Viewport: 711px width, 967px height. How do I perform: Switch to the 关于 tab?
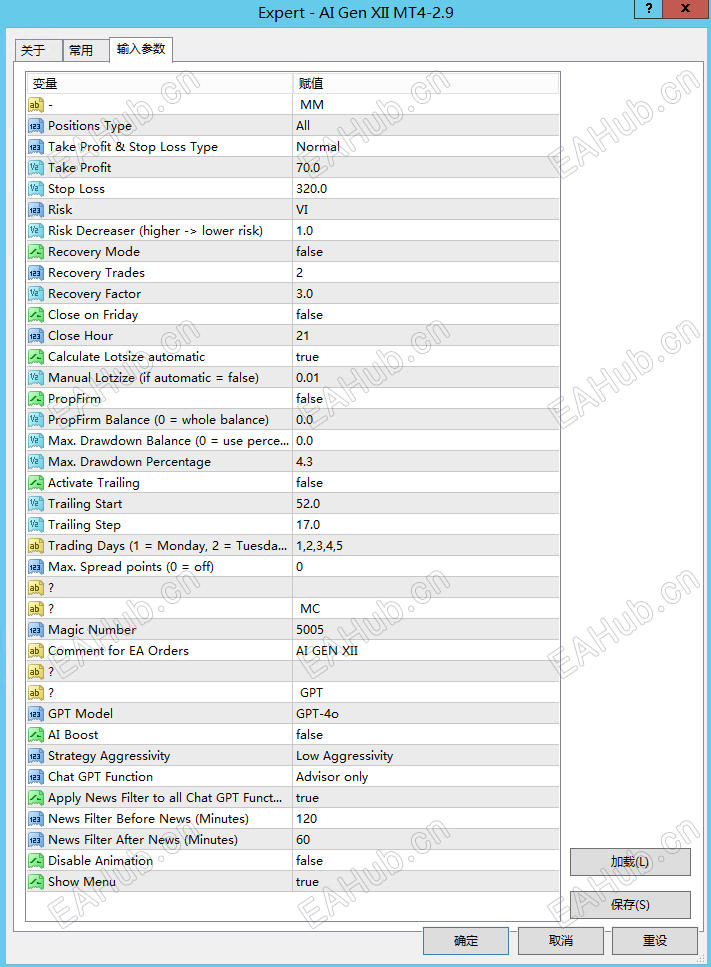point(38,50)
